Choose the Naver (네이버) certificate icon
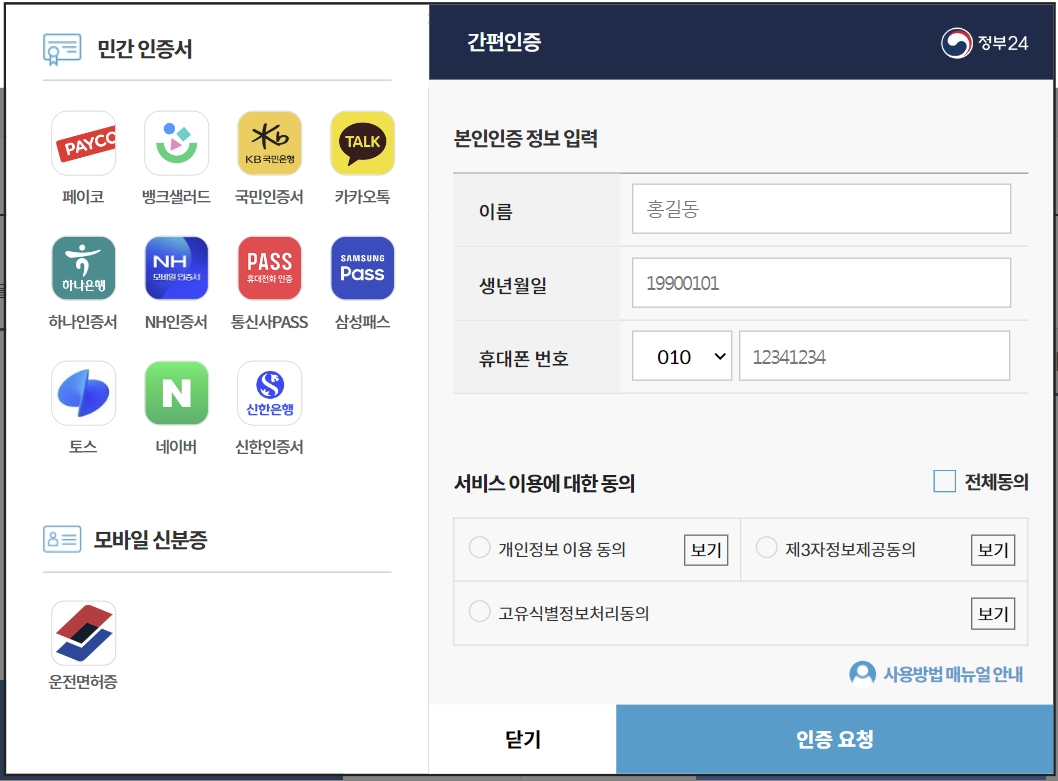This screenshot has height=781, width=1058. click(176, 393)
